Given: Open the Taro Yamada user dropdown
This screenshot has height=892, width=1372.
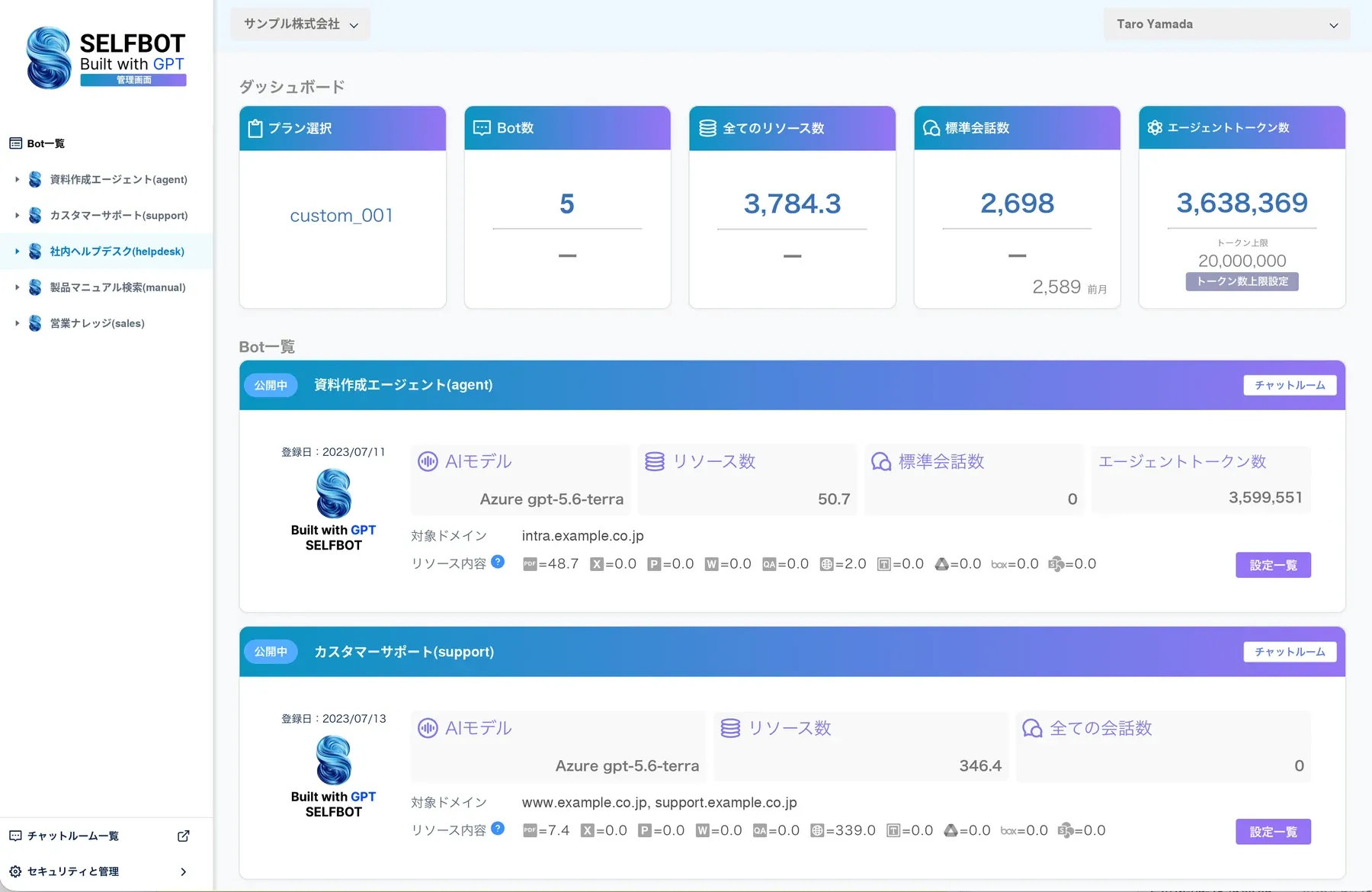Looking at the screenshot, I should (1226, 24).
